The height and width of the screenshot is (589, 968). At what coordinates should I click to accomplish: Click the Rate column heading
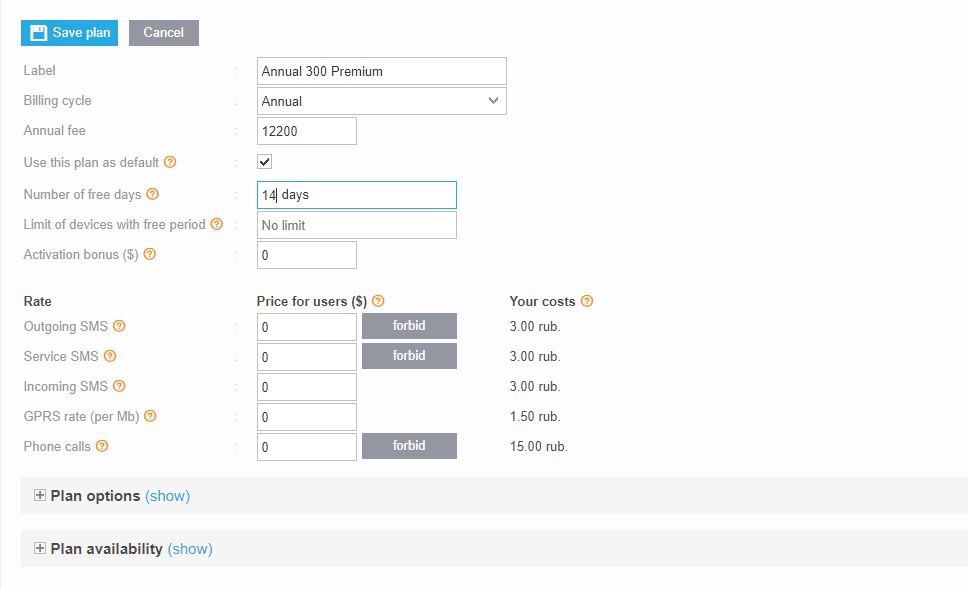[38, 301]
